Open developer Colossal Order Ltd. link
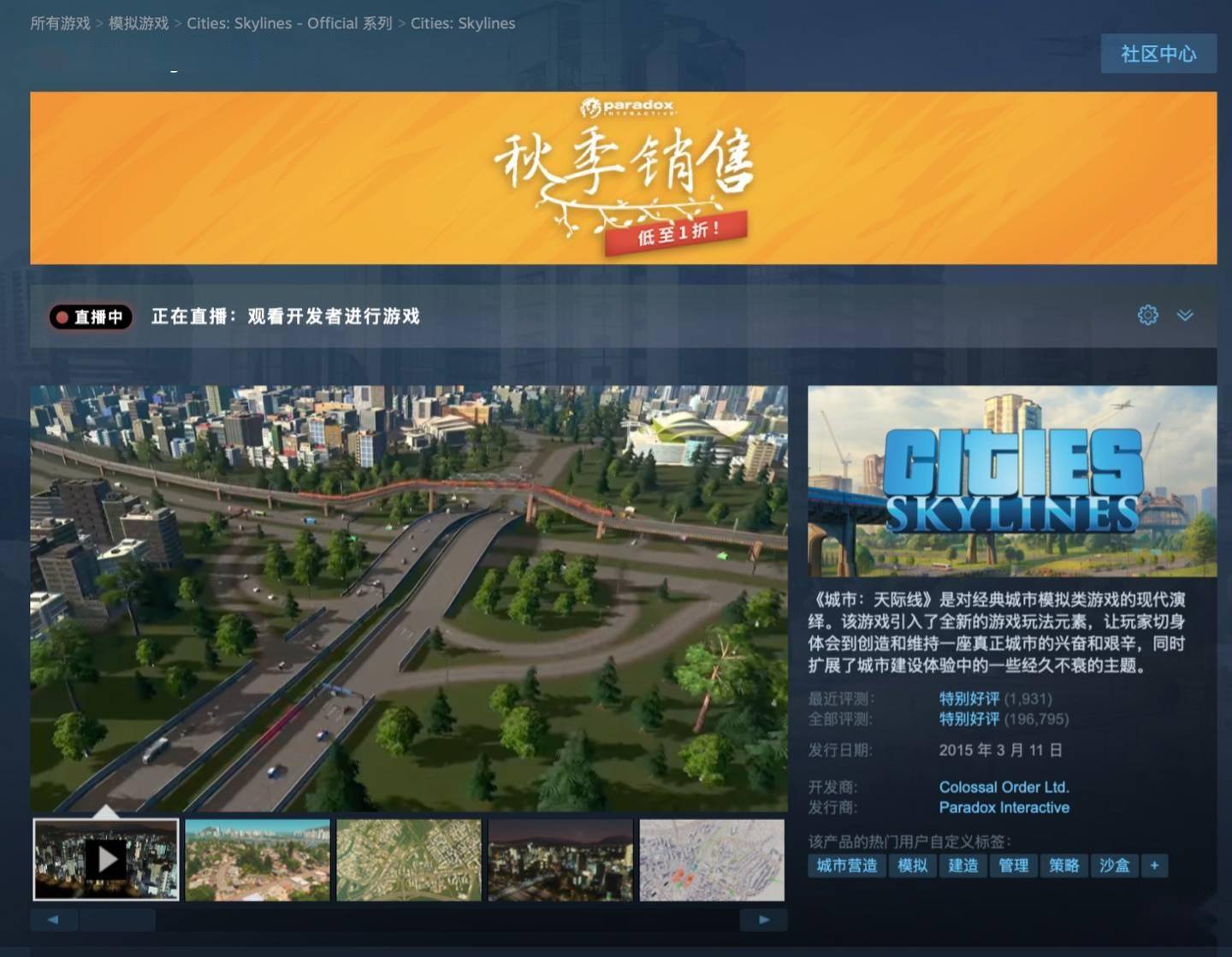Image resolution: width=1232 pixels, height=957 pixels. [x=1004, y=787]
